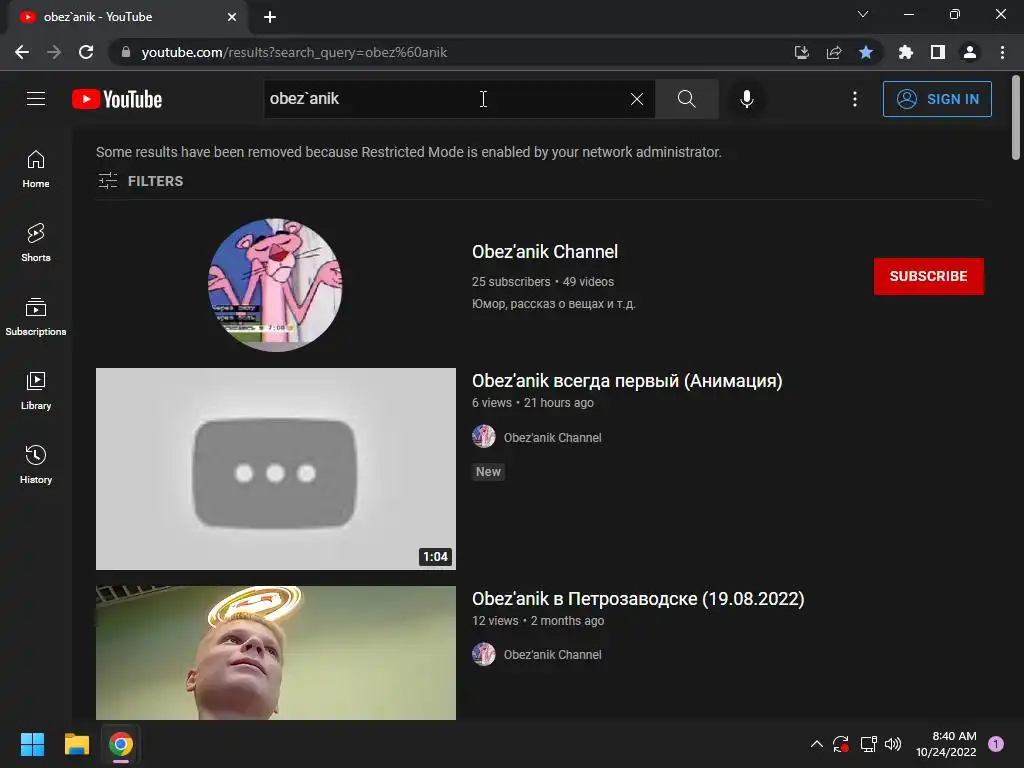Open the notification badge
Screen dimensions: 1024x768
click(x=996, y=744)
